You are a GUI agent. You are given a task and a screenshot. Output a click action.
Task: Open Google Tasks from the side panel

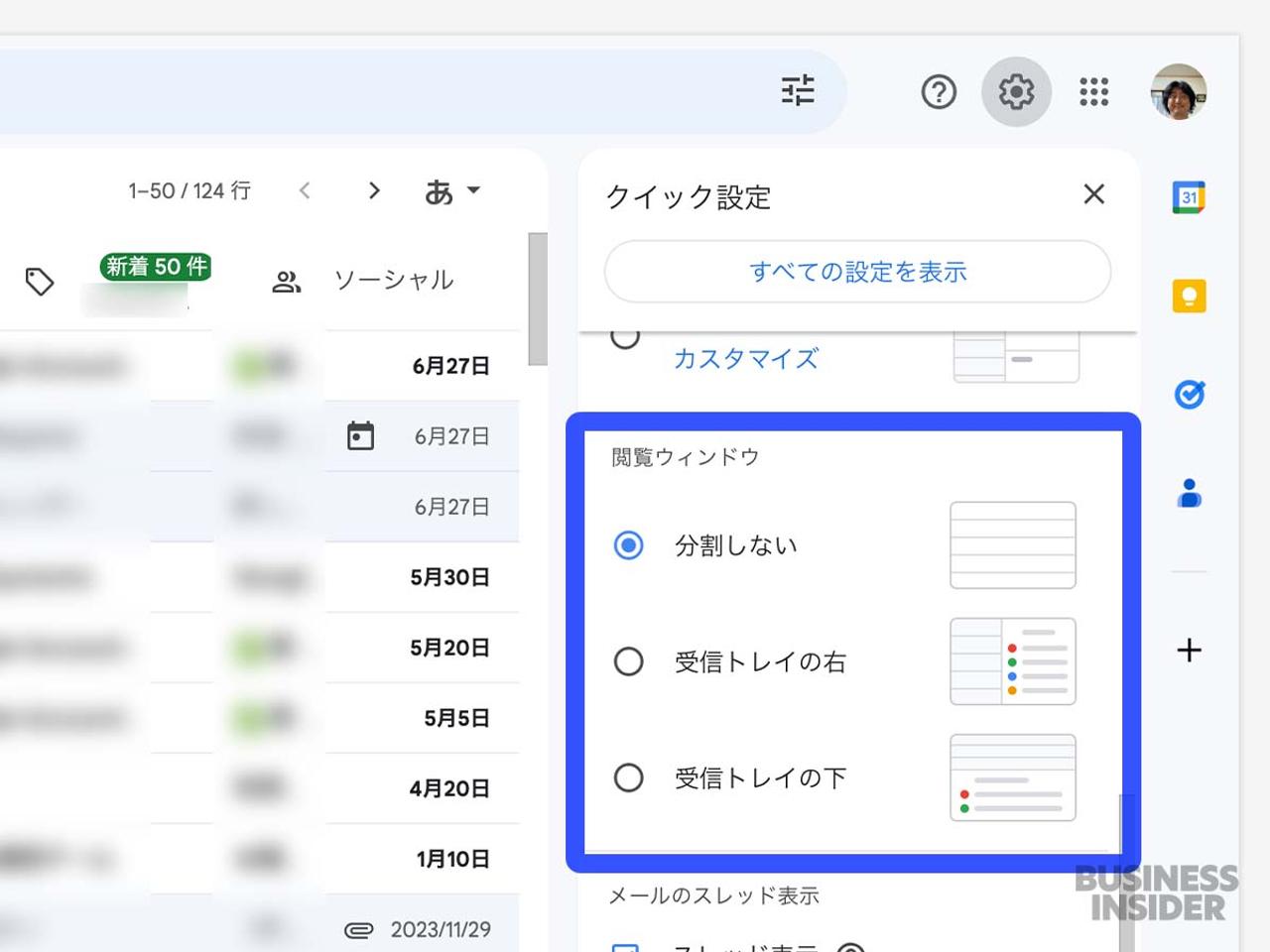1190,394
